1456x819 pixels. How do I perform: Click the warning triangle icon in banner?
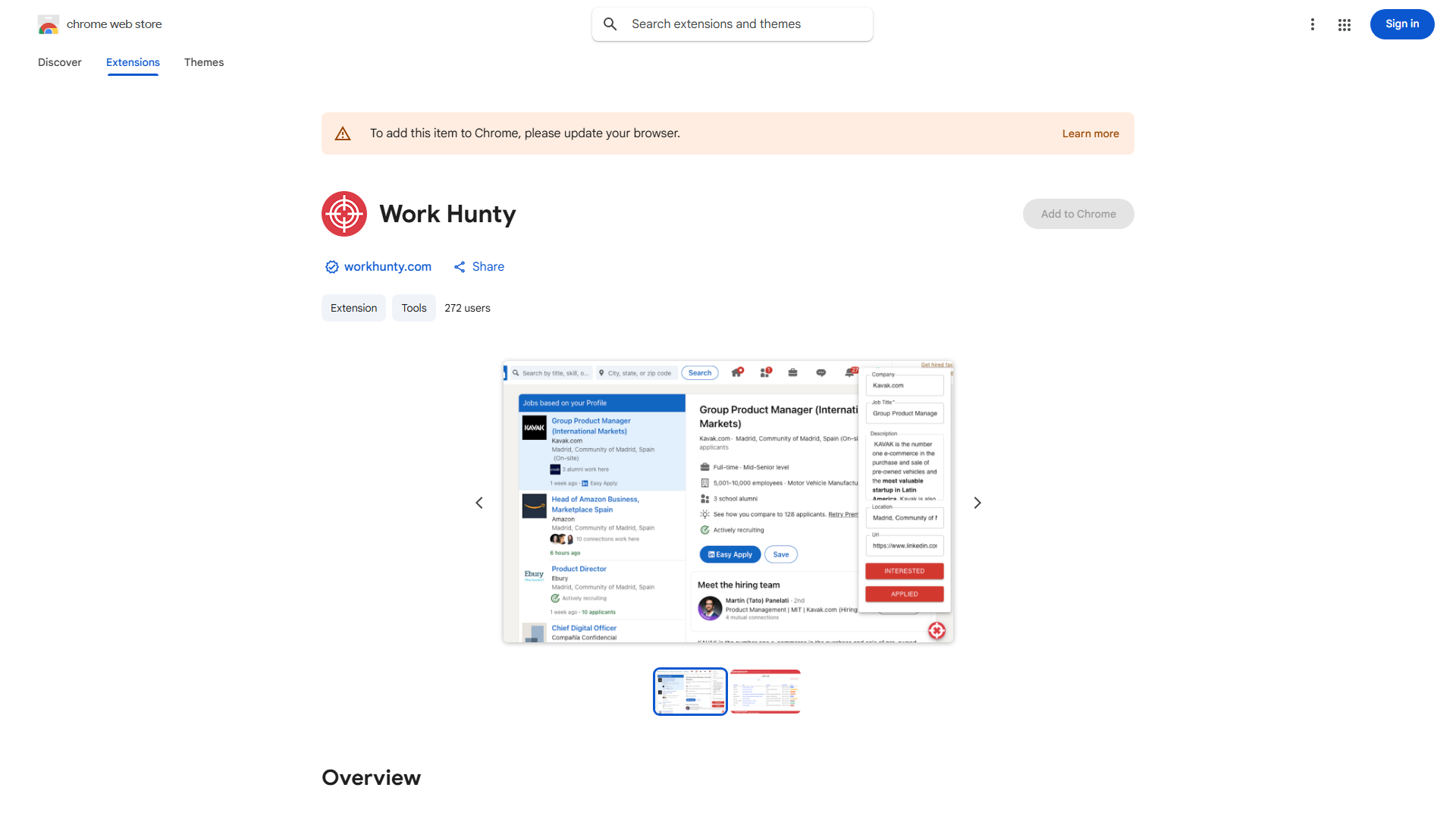click(x=343, y=133)
